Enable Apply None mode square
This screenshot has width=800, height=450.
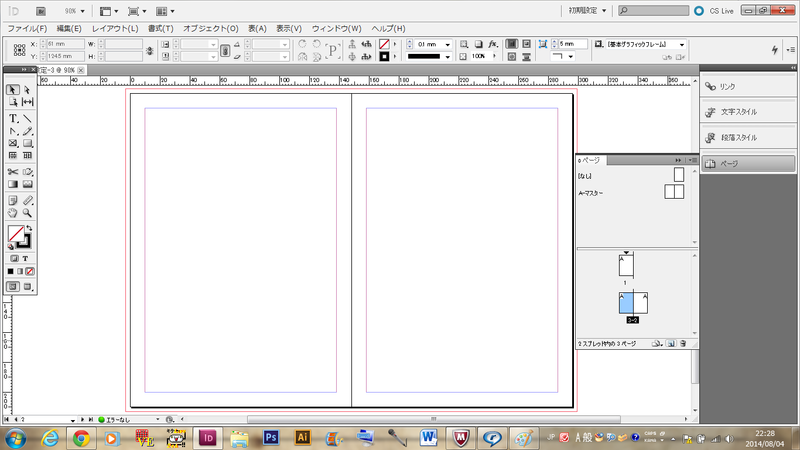click(30, 271)
